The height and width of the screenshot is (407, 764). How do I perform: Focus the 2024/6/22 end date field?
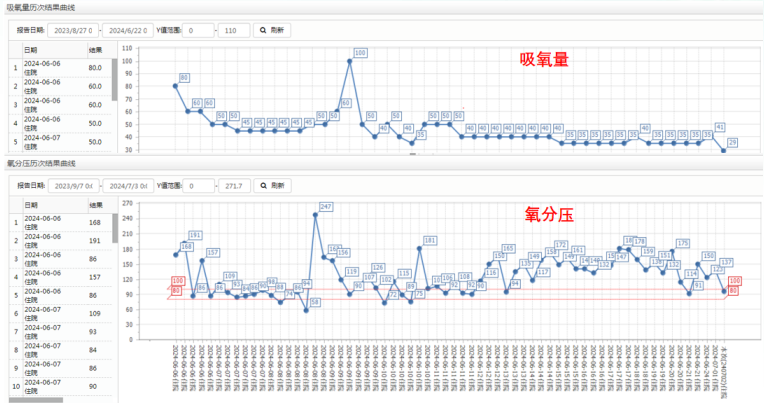point(128,30)
